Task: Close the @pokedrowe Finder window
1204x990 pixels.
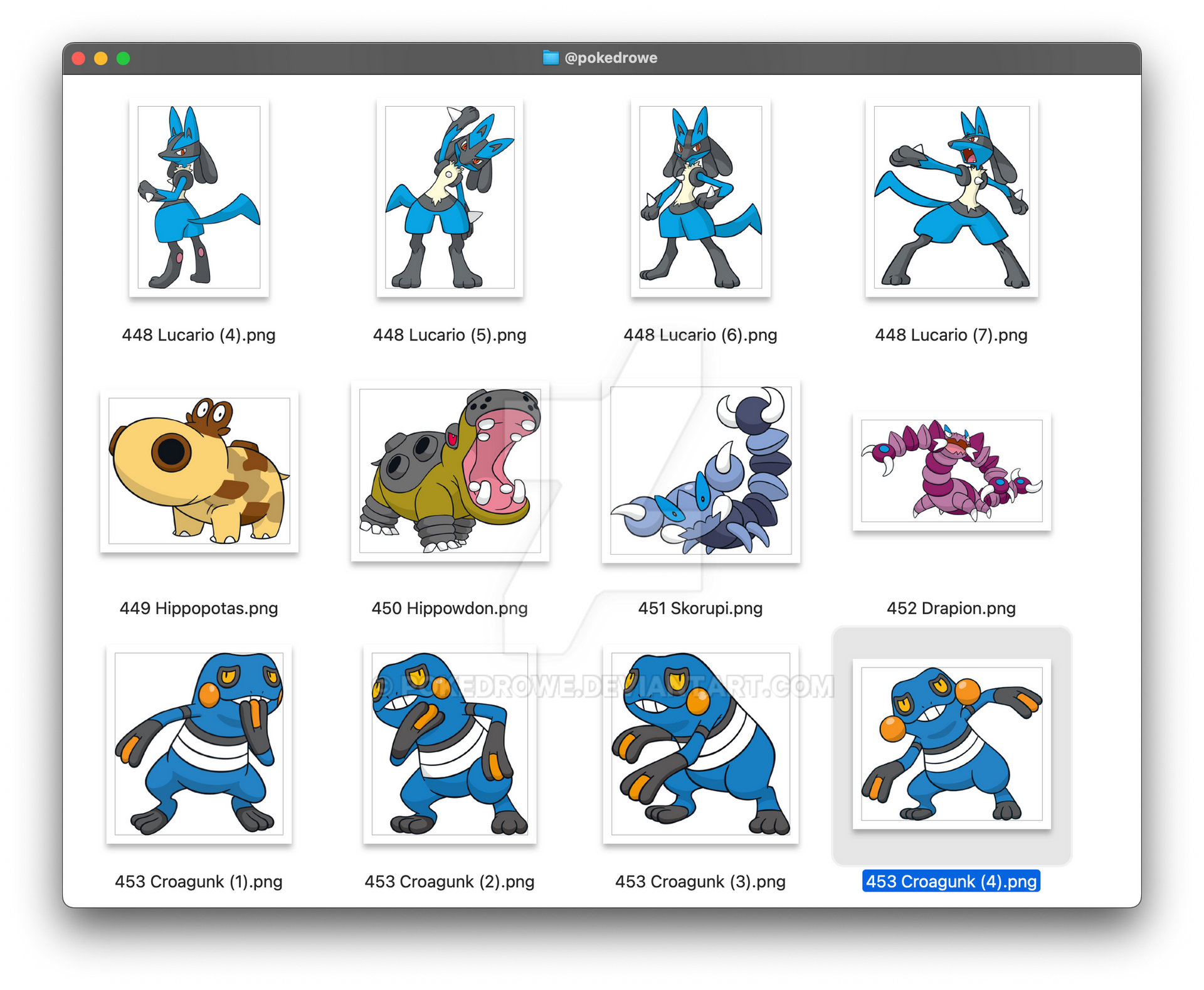Action: coord(79,58)
